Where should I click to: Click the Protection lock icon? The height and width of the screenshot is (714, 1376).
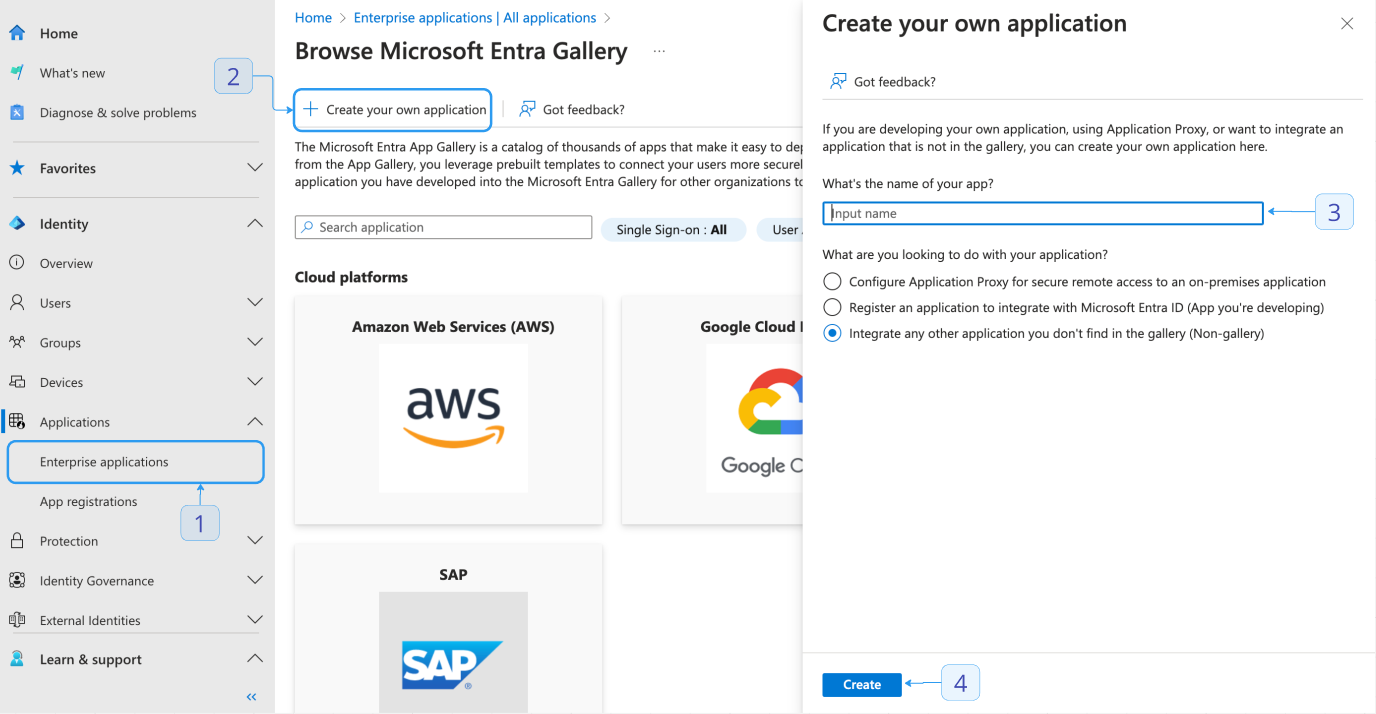click(17, 541)
